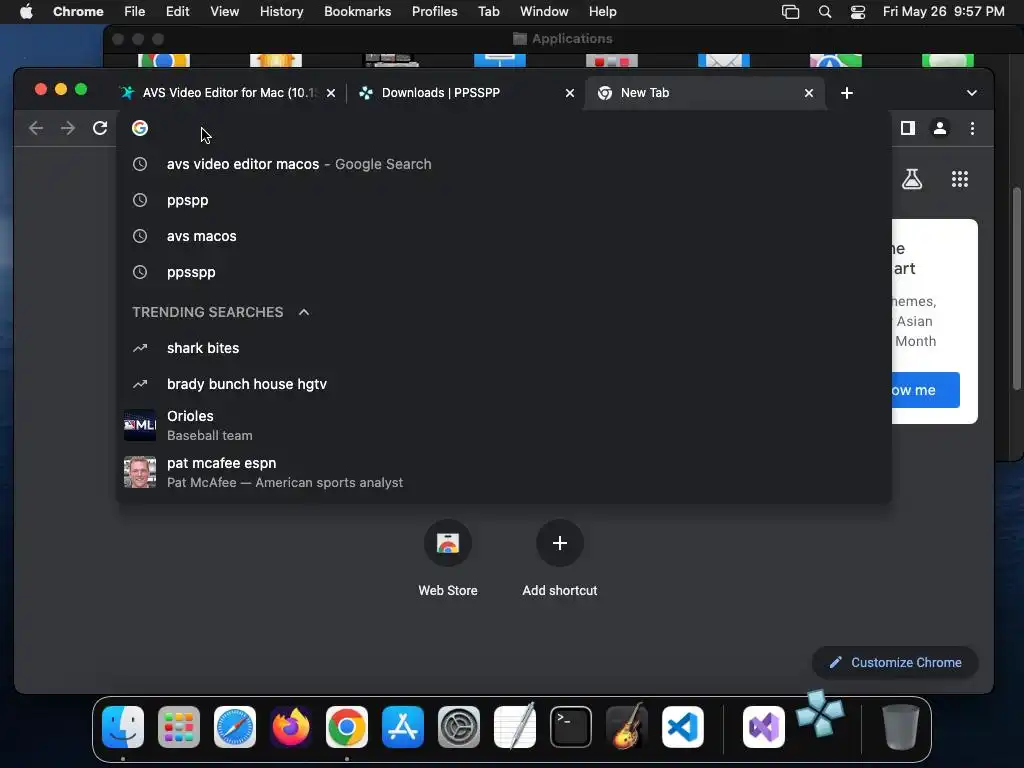The image size is (1024, 768).
Task: Launch Safari from the Dock
Action: (x=235, y=726)
